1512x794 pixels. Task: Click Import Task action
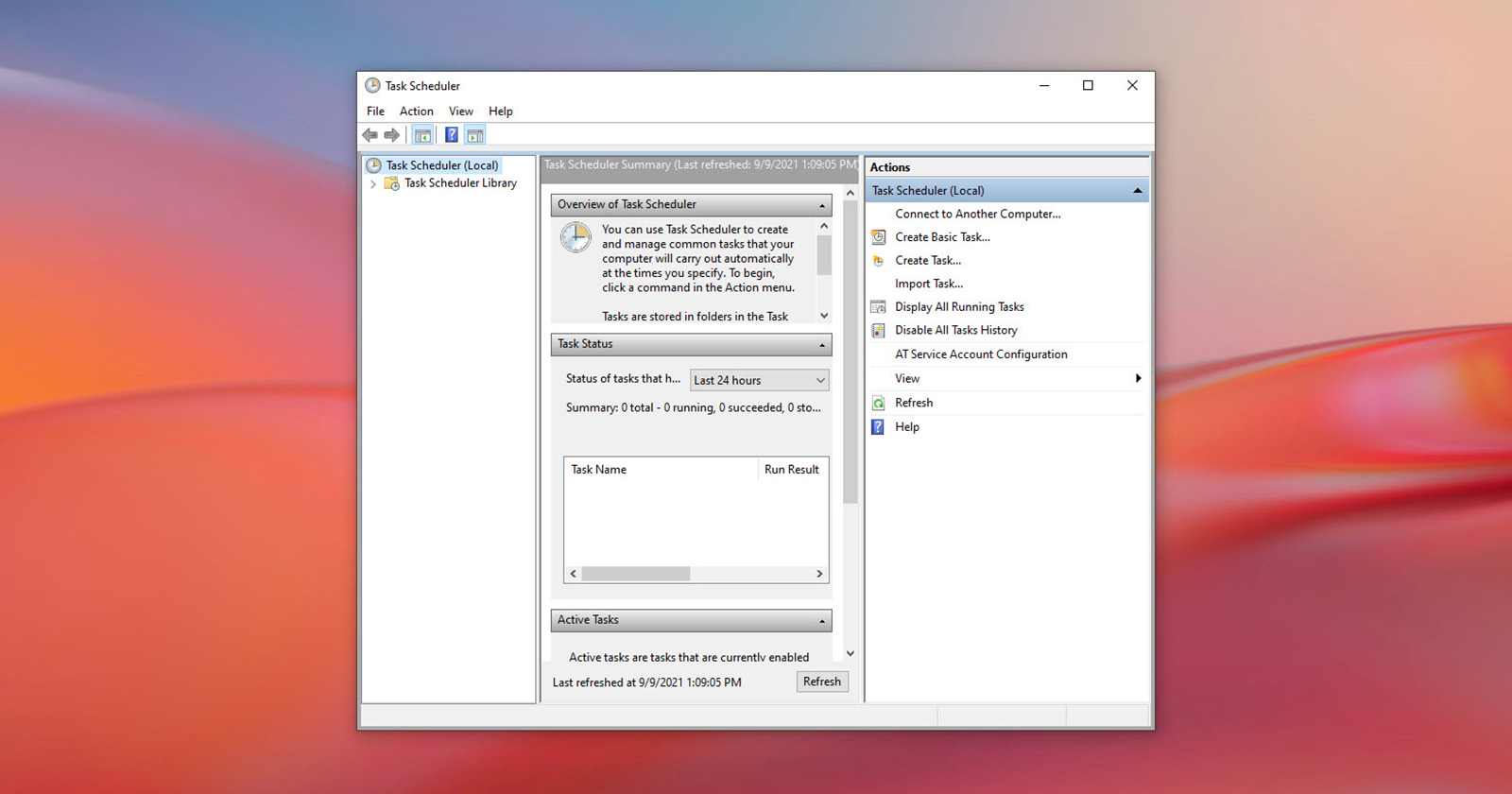point(929,284)
